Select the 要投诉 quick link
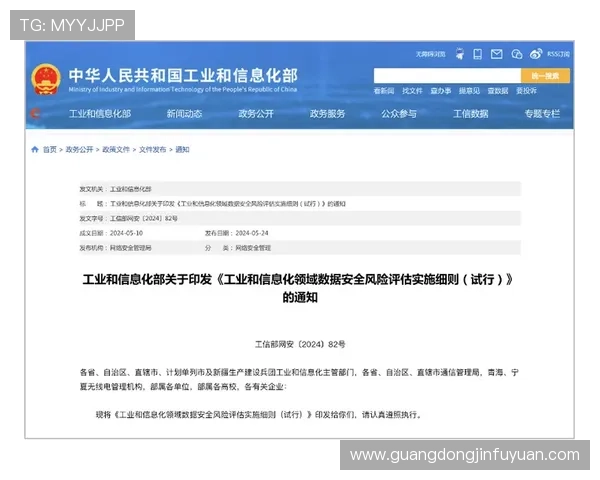Image resolution: width=600 pixels, height=480 pixels. pyautogui.click(x=527, y=91)
